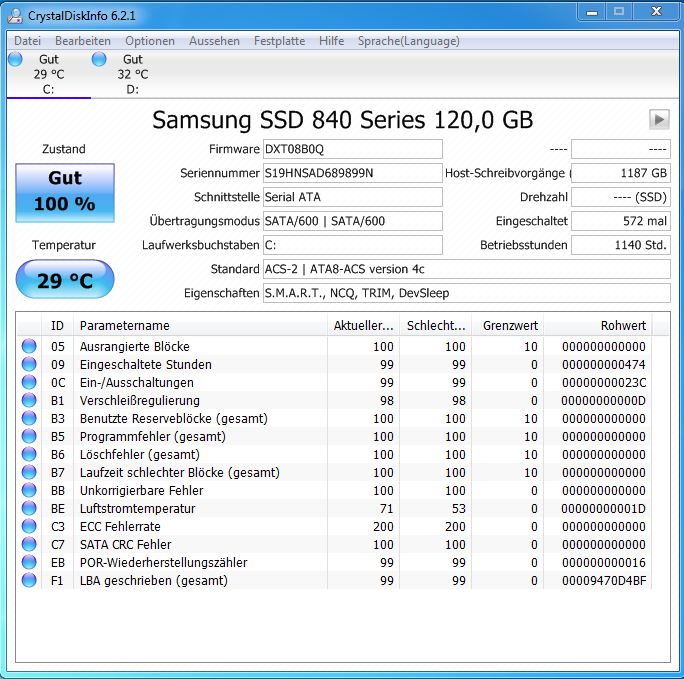Click status icon of Verschleißregulierung row
This screenshot has width=684, height=679.
coord(29,400)
